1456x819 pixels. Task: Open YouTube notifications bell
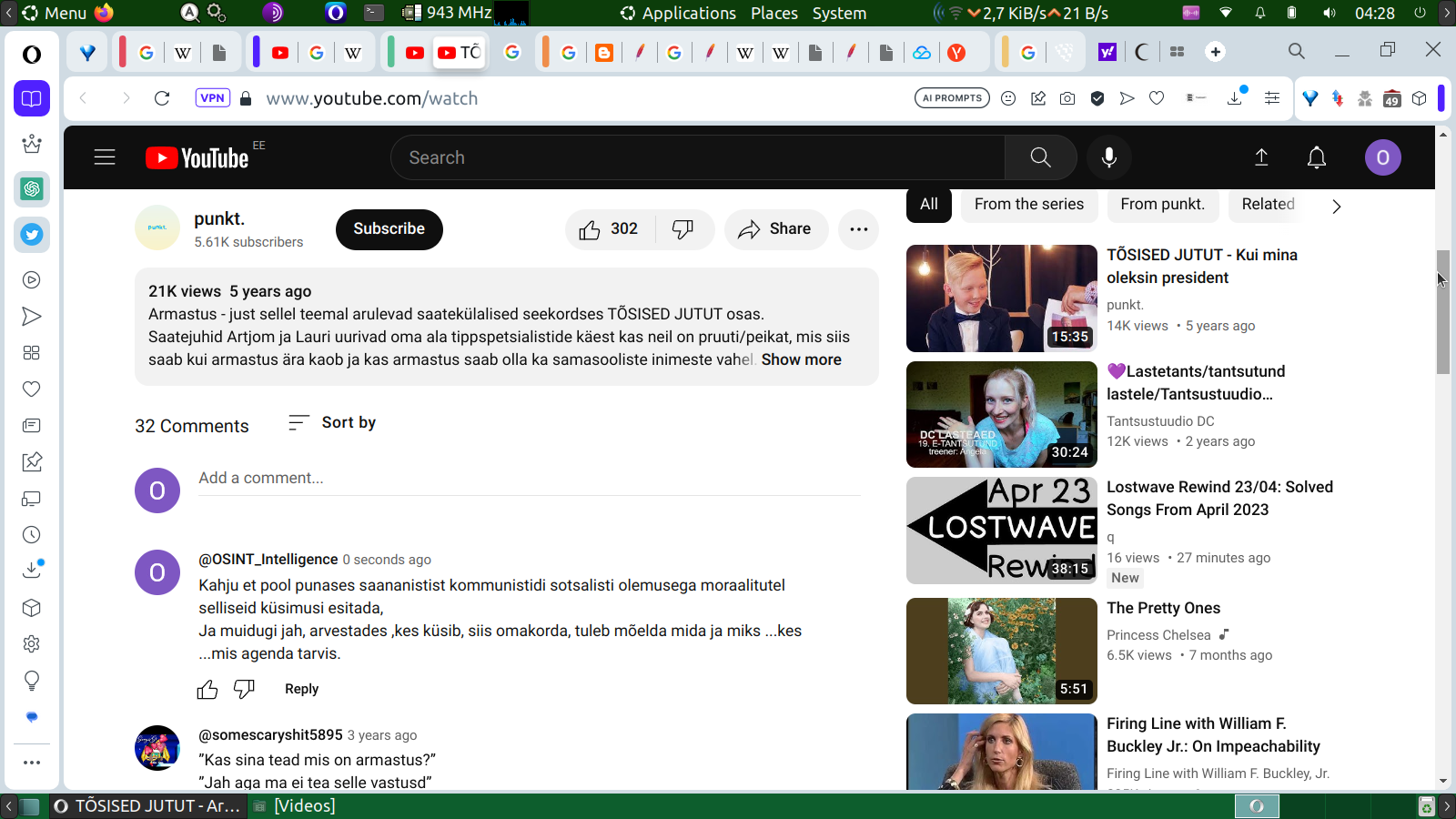click(x=1316, y=157)
